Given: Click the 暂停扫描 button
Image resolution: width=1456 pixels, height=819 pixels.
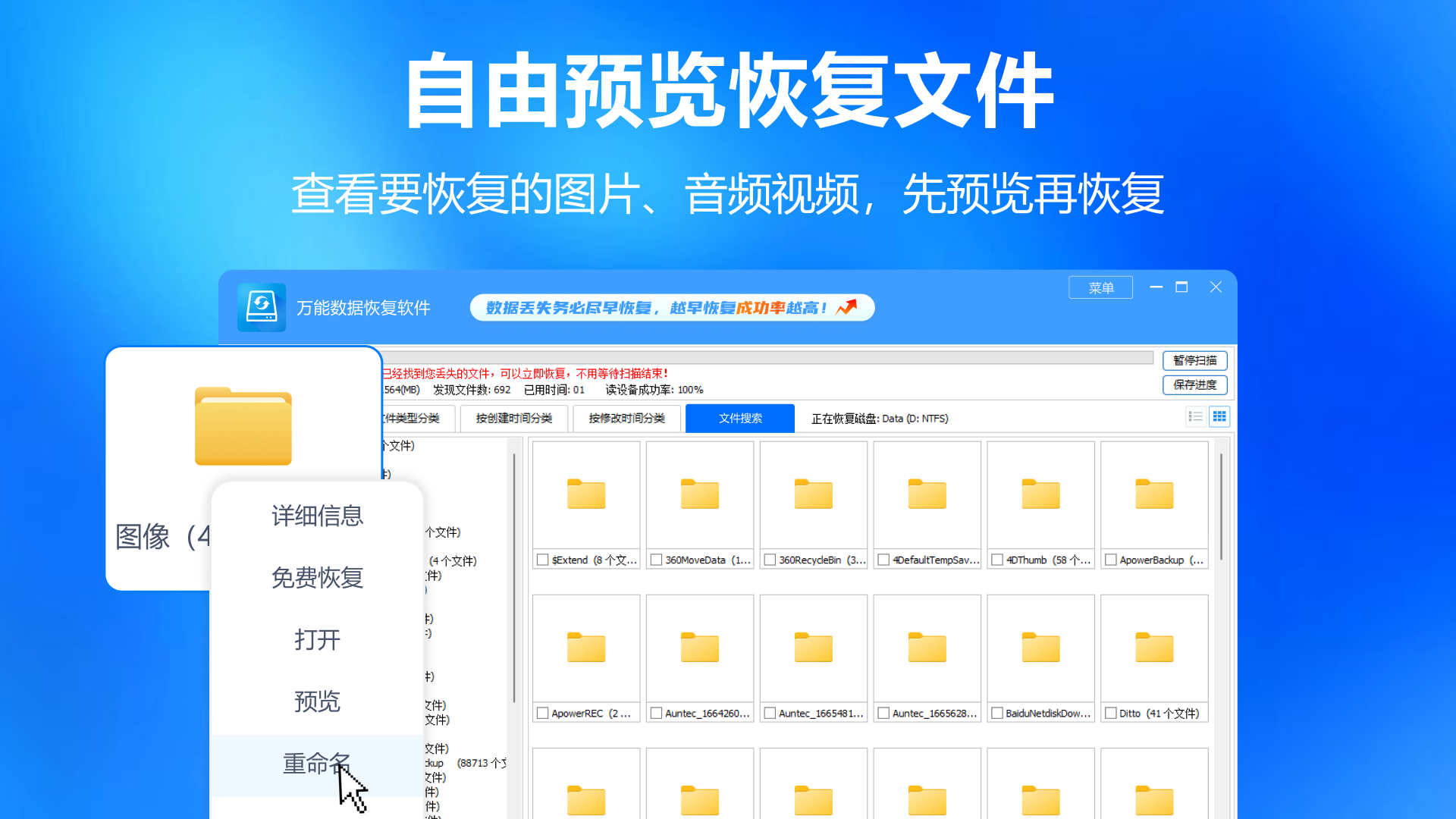Looking at the screenshot, I should click(x=1195, y=360).
